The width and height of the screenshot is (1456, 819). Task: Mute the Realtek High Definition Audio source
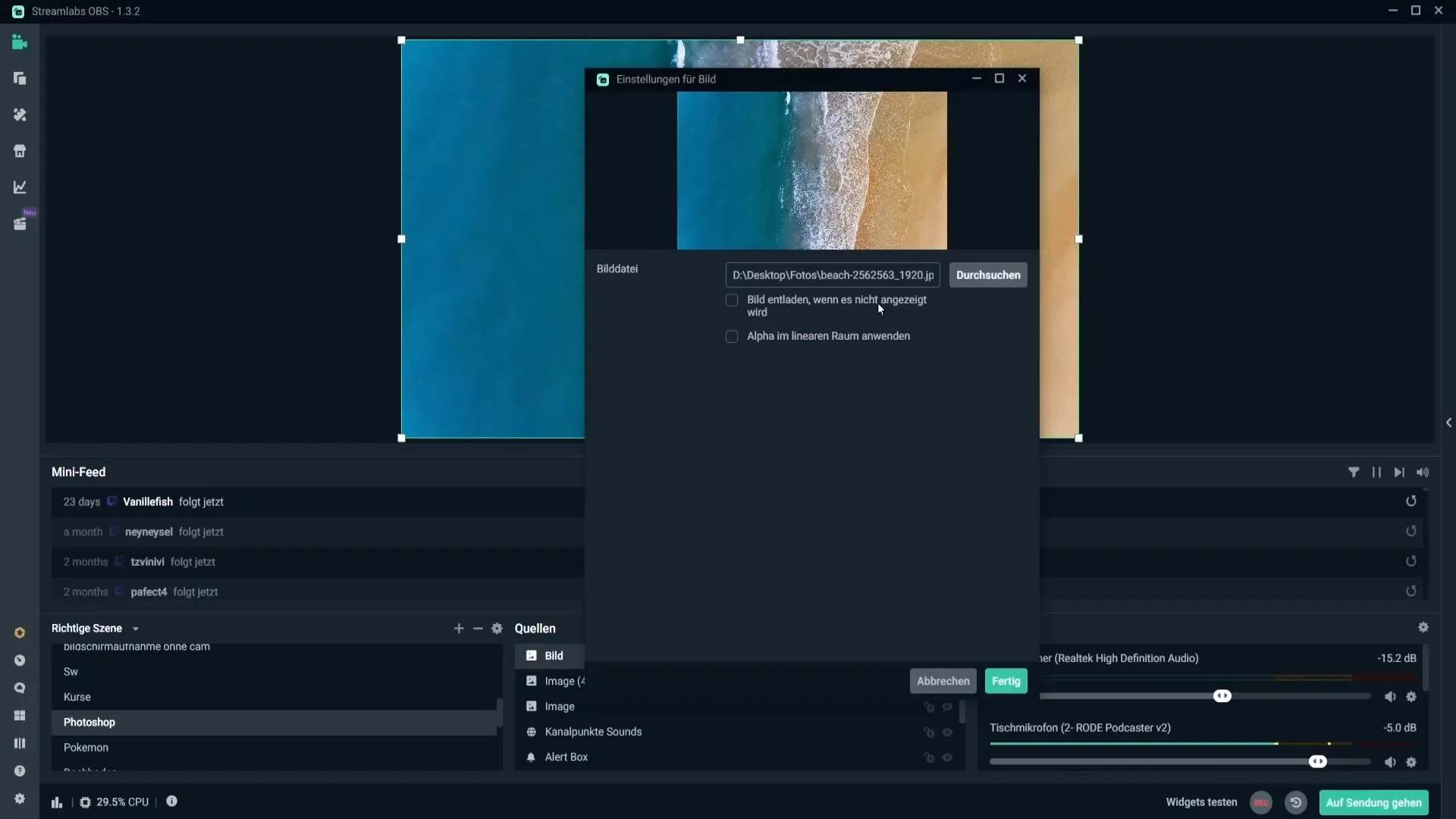click(1390, 697)
